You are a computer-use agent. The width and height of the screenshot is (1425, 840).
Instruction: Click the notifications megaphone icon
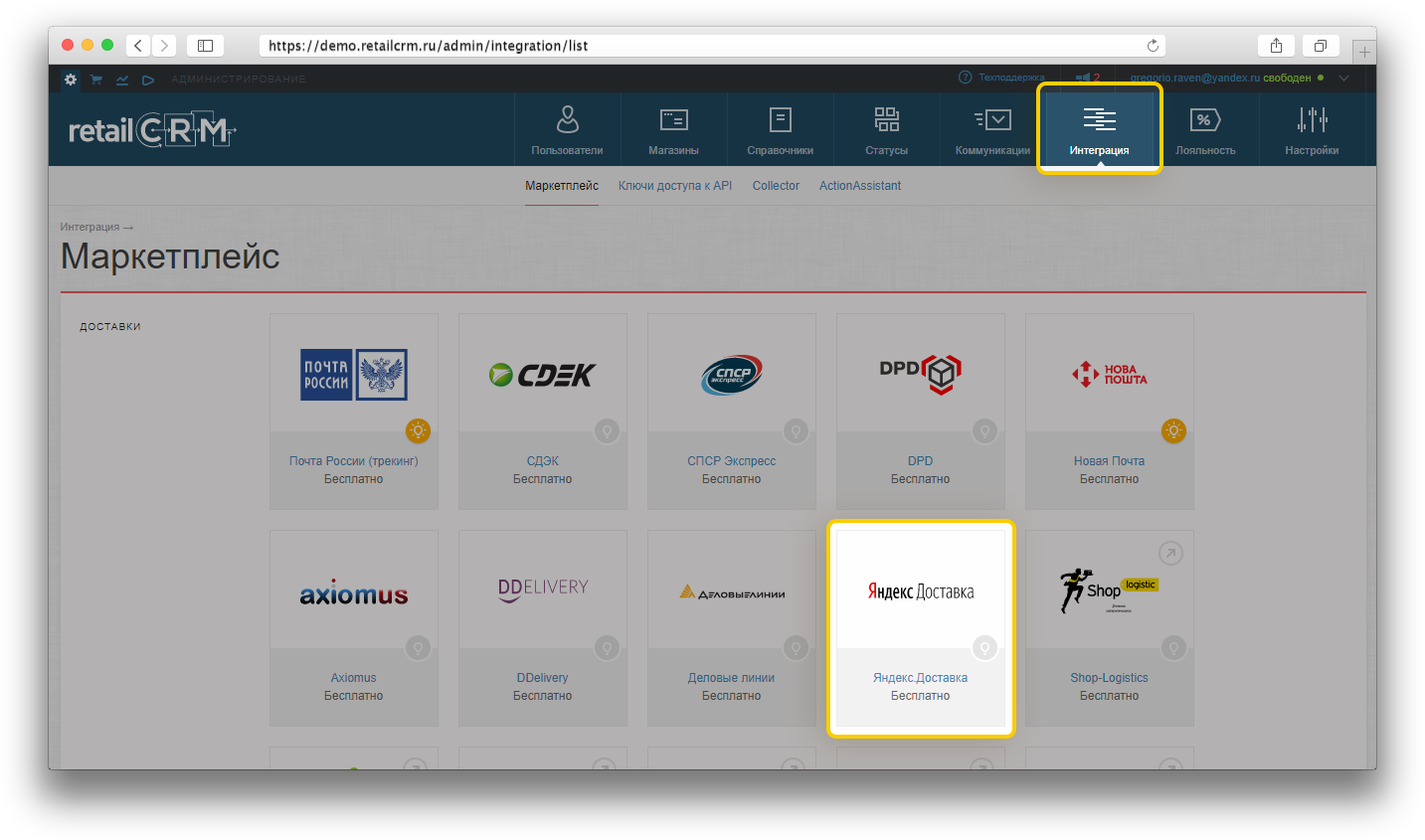[1083, 78]
